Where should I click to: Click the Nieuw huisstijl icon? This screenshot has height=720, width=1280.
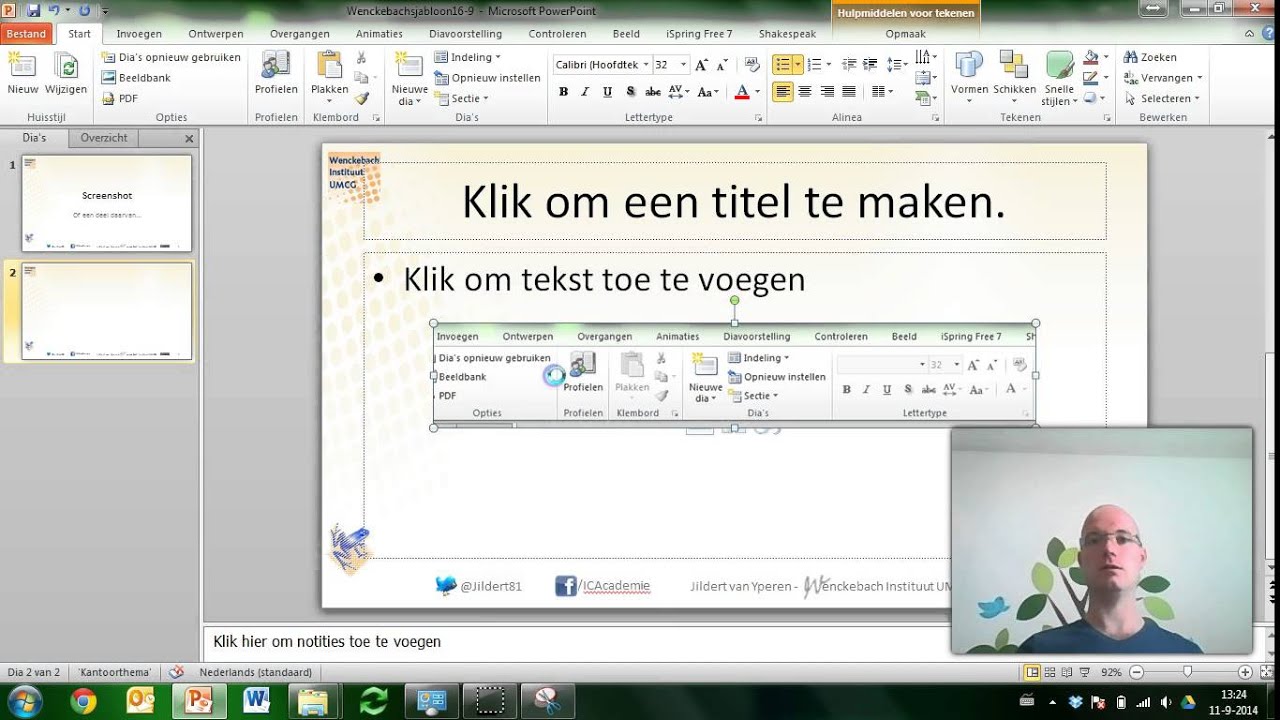point(22,72)
